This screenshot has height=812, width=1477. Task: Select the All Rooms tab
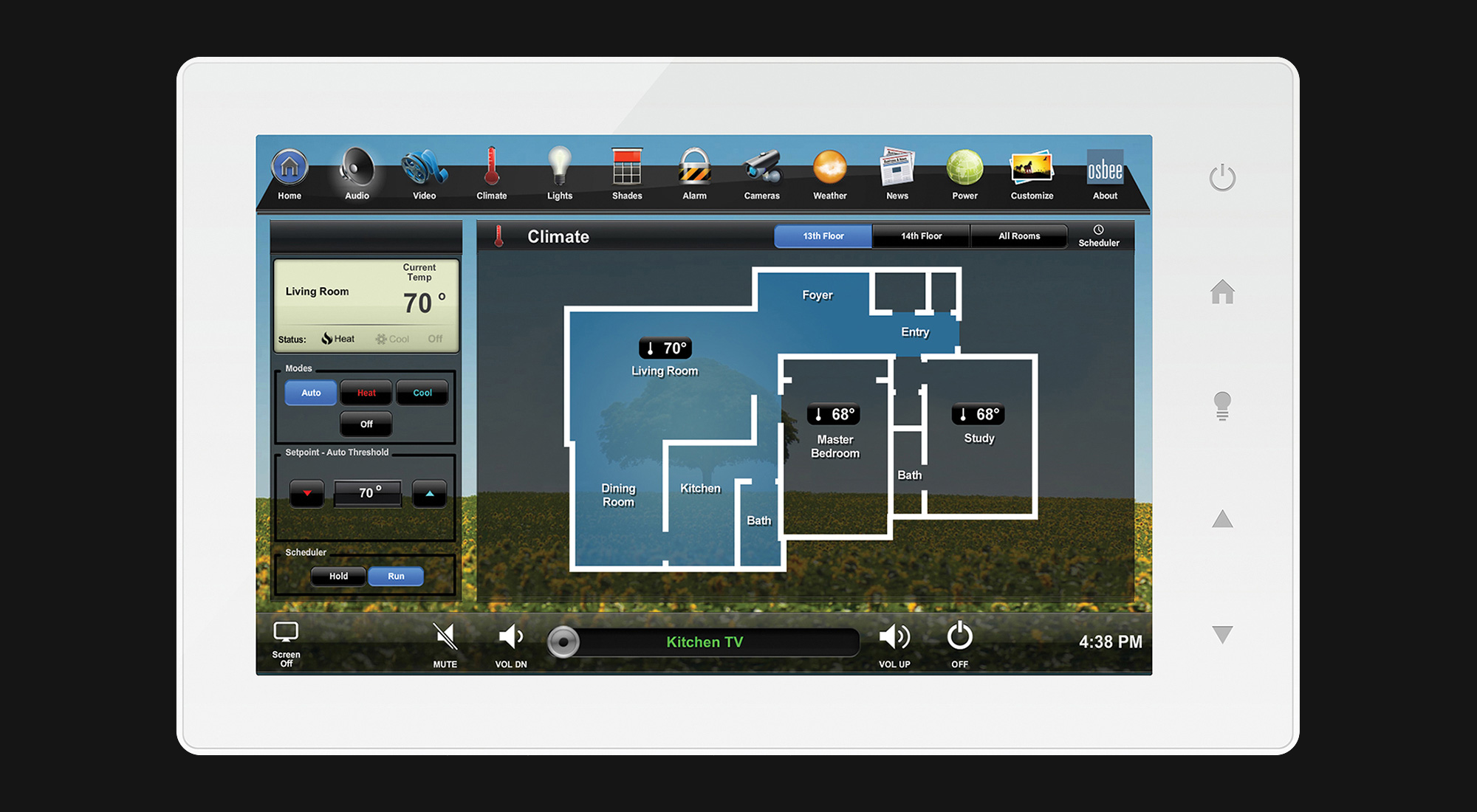(x=1018, y=237)
